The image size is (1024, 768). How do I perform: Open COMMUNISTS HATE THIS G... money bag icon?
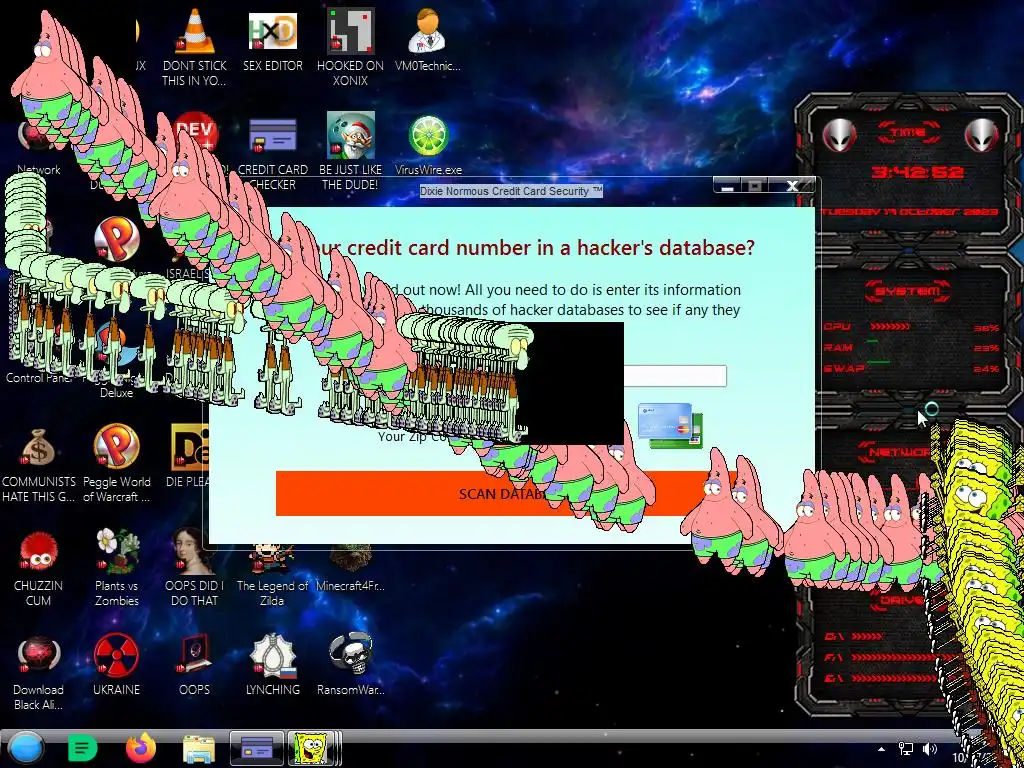coord(39,447)
